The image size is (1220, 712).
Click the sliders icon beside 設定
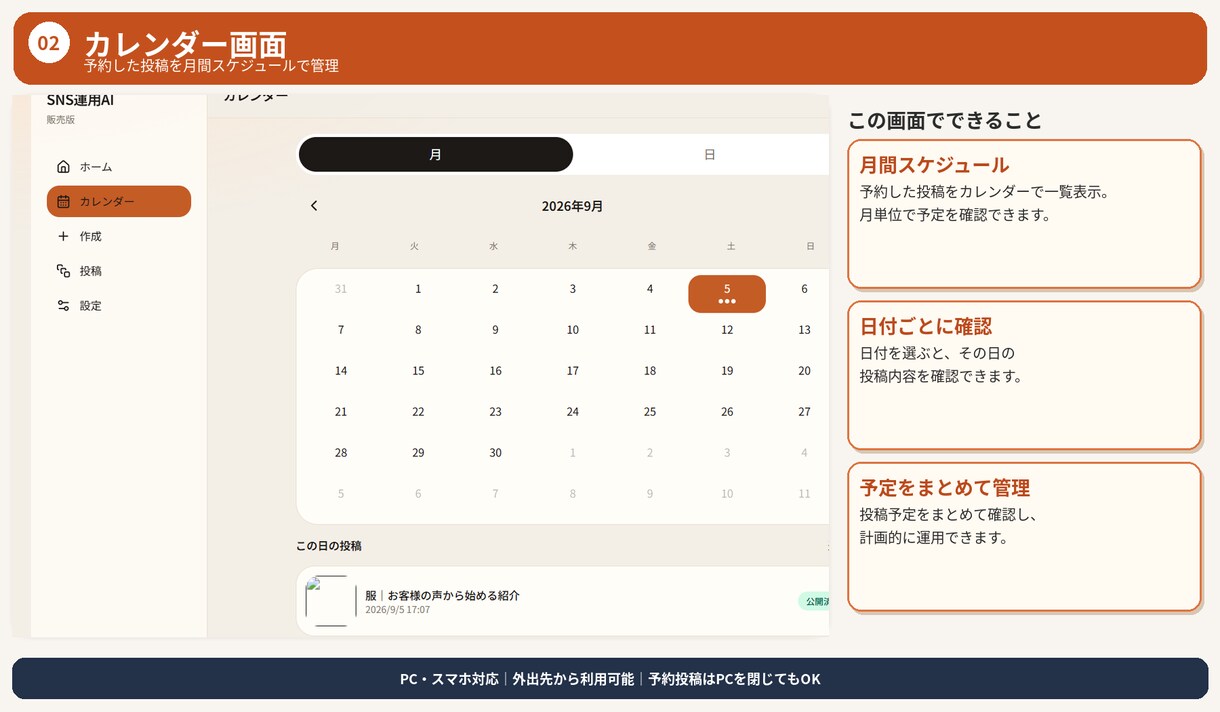(63, 306)
